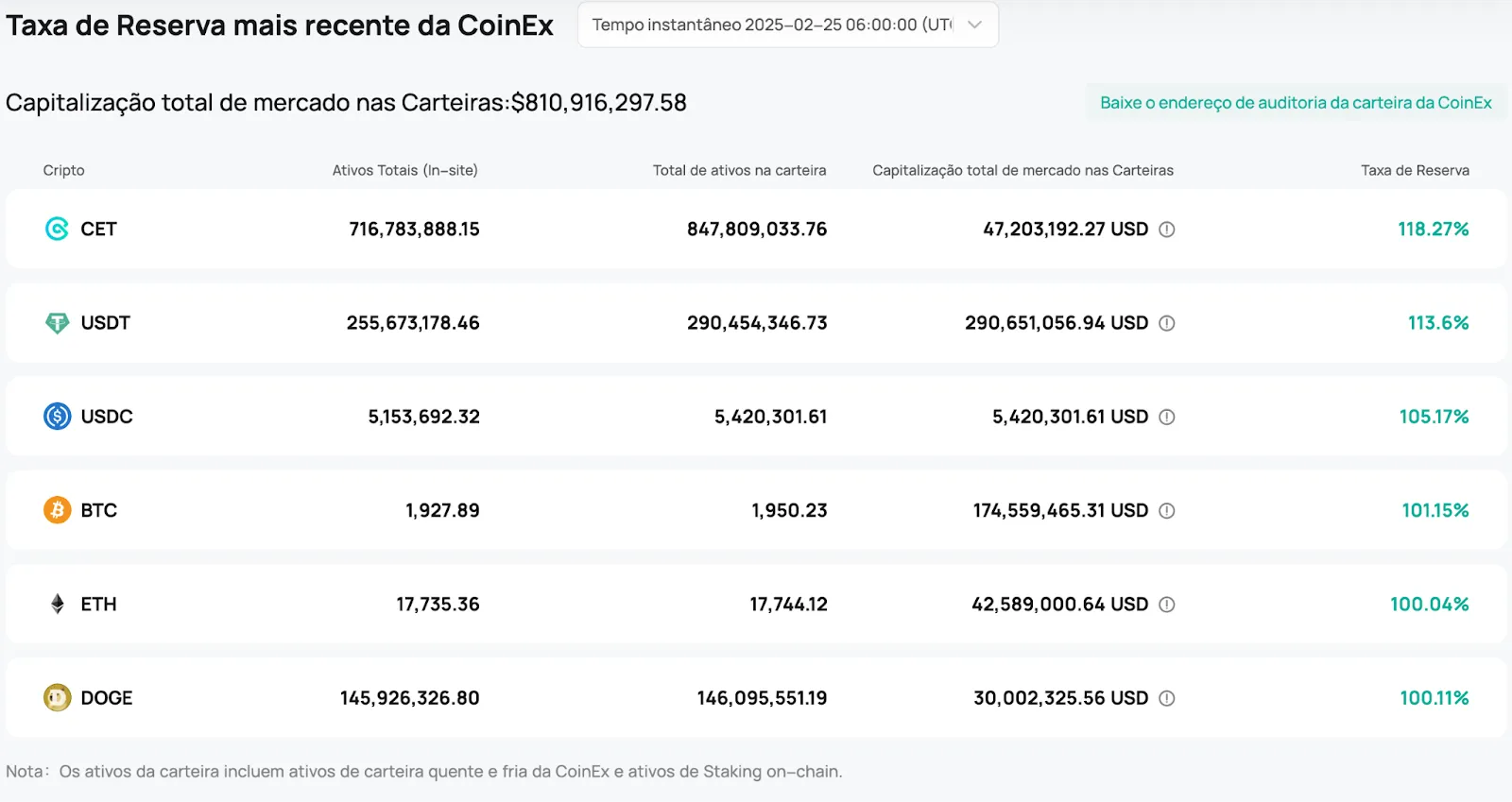The width and height of the screenshot is (1512, 802).
Task: Click the Taxa de Reserva mais recente heading
Action: pyautogui.click(x=280, y=26)
